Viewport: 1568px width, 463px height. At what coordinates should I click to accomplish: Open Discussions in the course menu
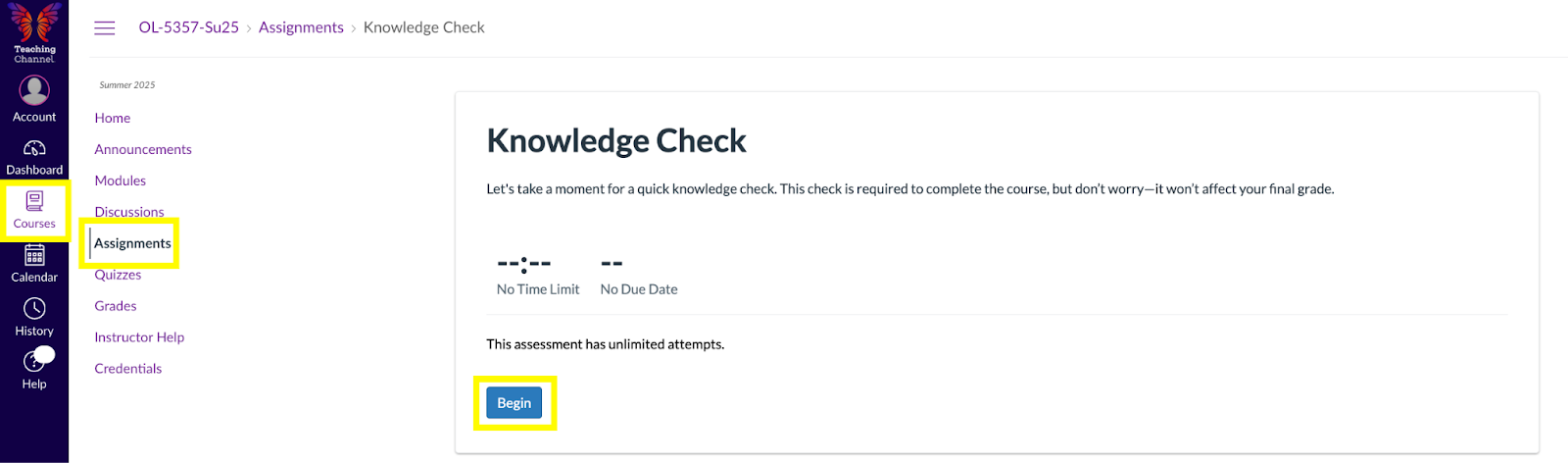(x=129, y=212)
